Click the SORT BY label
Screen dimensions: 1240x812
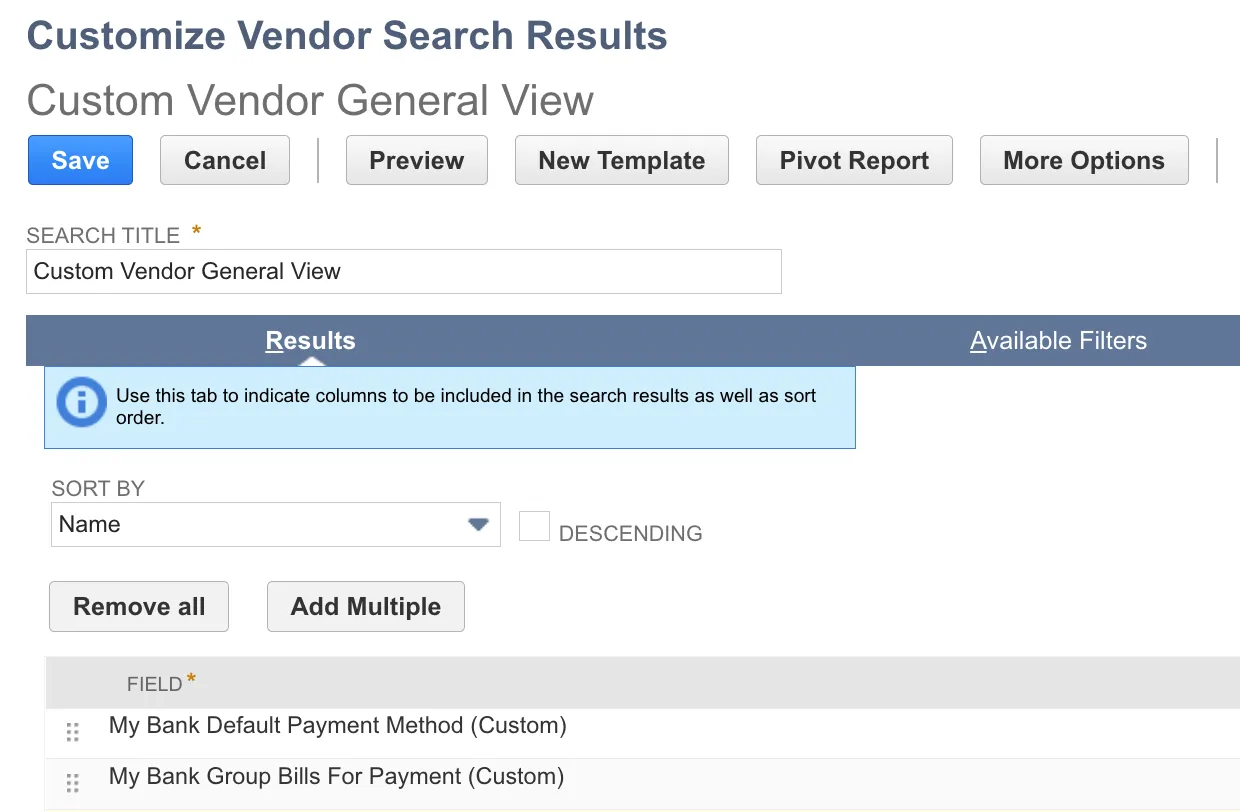pyautogui.click(x=98, y=489)
